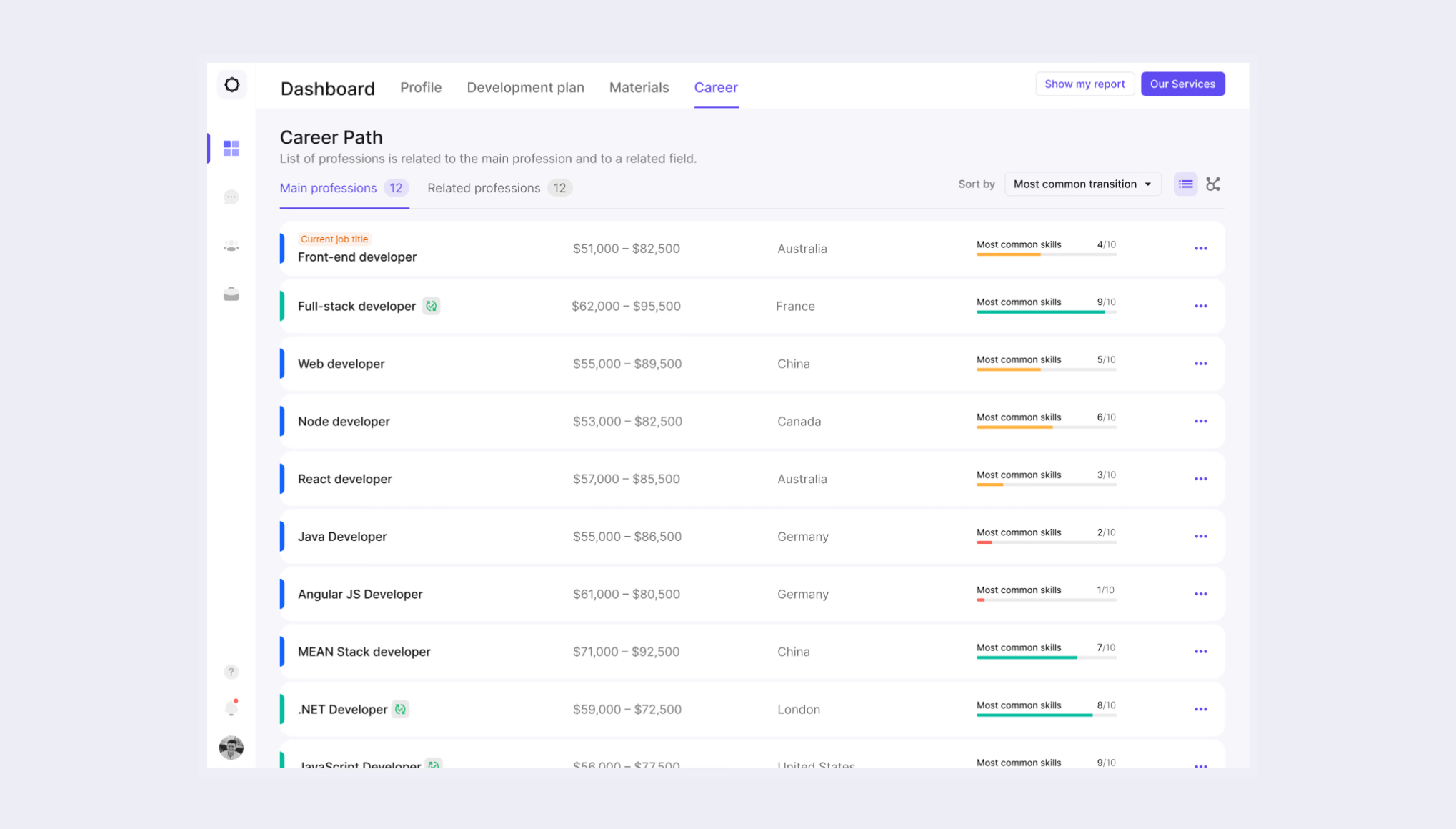Switch to the Development plan tab
The height and width of the screenshot is (829, 1456).
(x=525, y=87)
